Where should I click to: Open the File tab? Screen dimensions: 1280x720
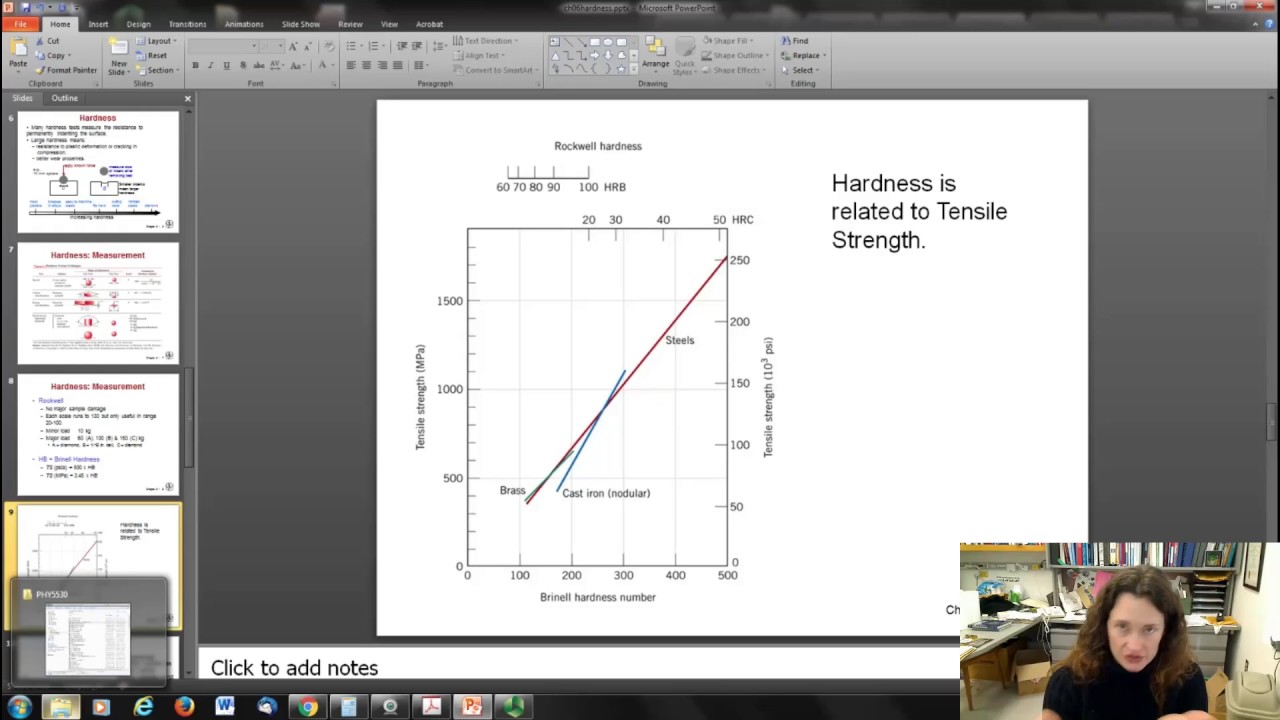click(x=20, y=24)
